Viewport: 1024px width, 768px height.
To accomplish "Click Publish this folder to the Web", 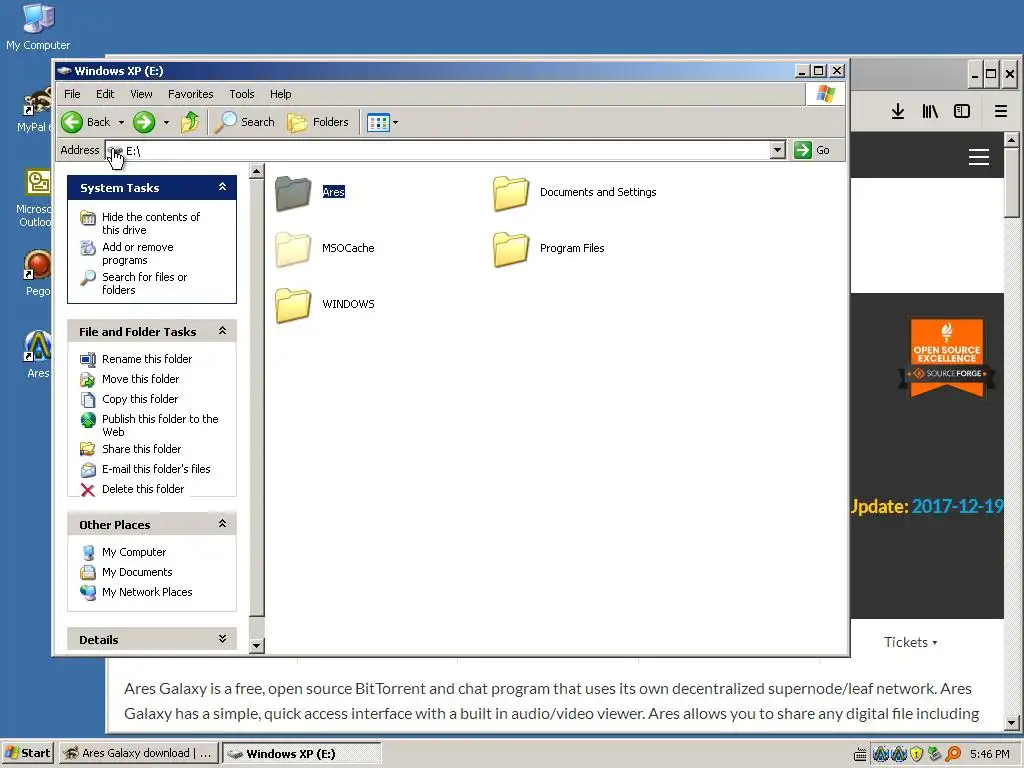I will click(x=160, y=425).
